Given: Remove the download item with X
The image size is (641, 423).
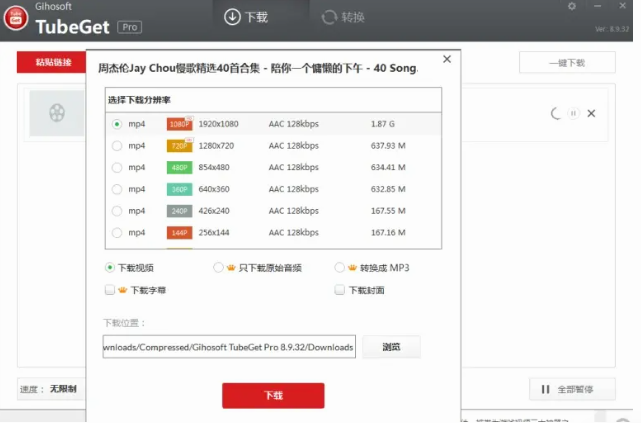Looking at the screenshot, I should click(591, 113).
